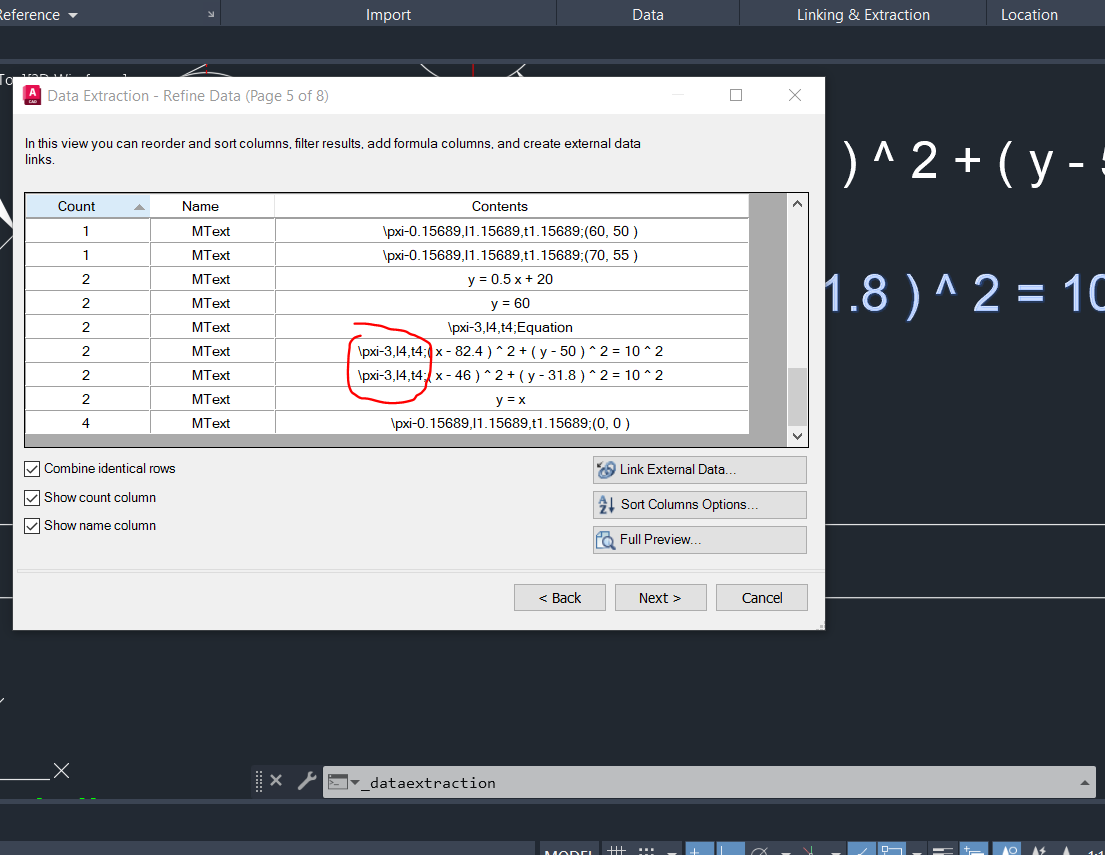Maximize the Data Extraction dialog

(736, 95)
